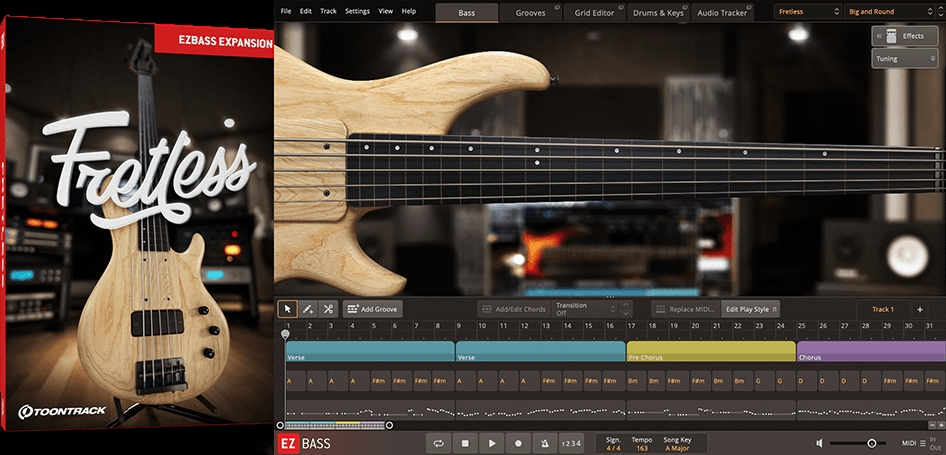Screen dimensions: 946x455
Task: Open the MIDI settings menu icon
Action: [x=922, y=444]
